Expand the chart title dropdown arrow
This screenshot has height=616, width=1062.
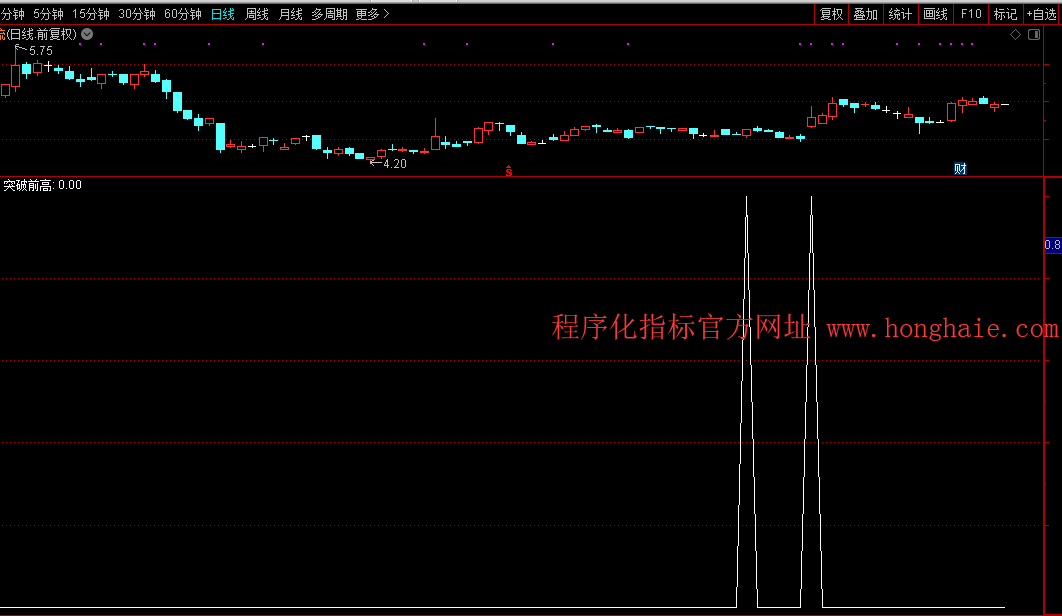pos(87,34)
